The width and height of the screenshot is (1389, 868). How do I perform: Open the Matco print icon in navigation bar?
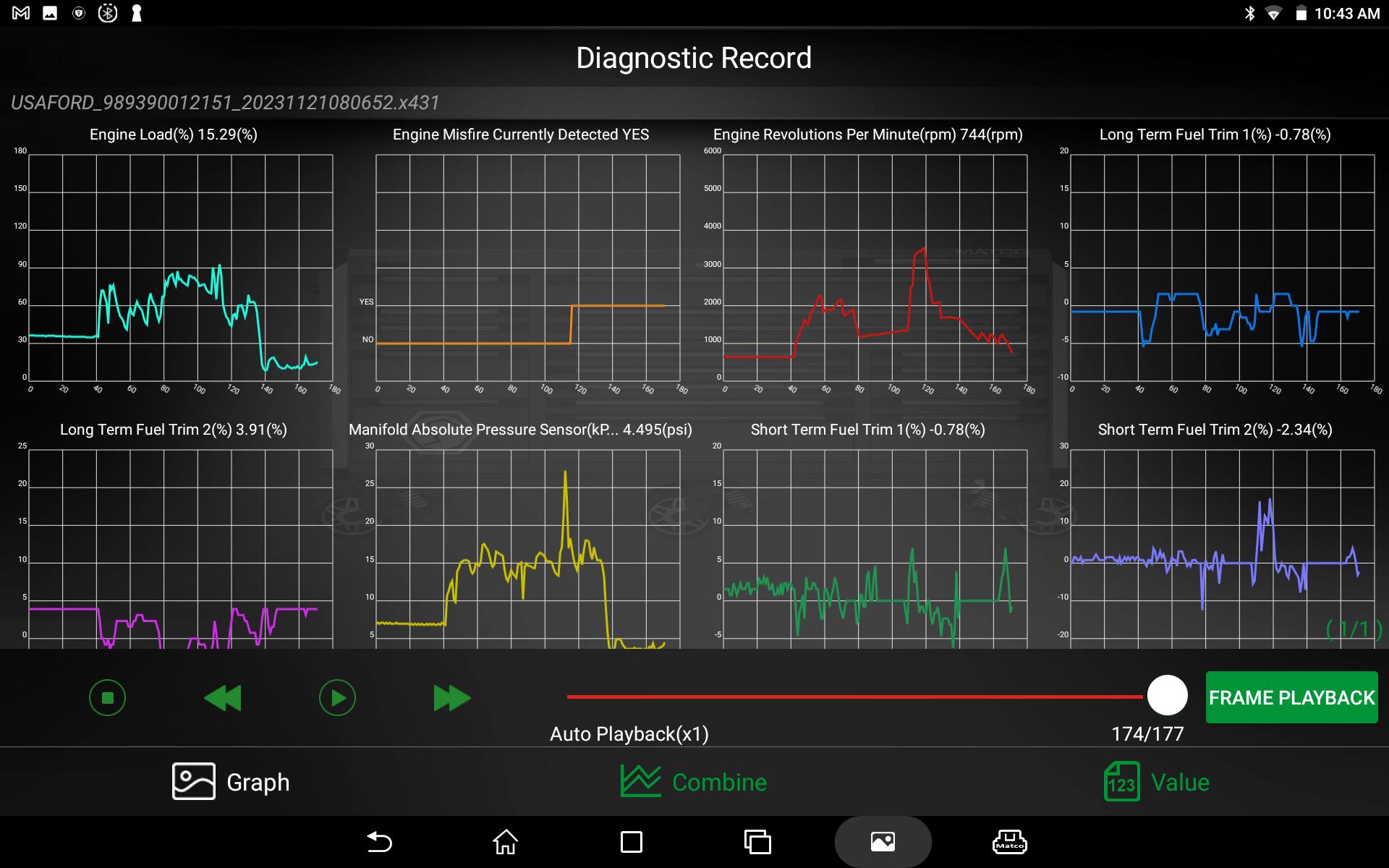(1010, 841)
